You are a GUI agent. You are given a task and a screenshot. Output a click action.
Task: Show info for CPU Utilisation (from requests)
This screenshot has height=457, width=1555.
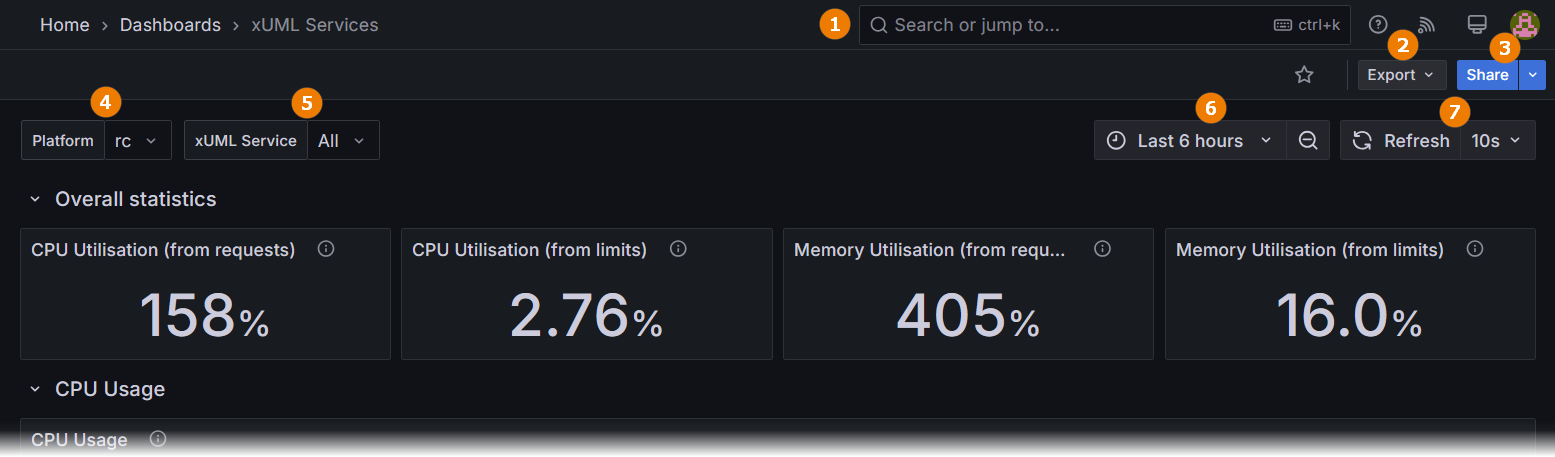coord(325,249)
